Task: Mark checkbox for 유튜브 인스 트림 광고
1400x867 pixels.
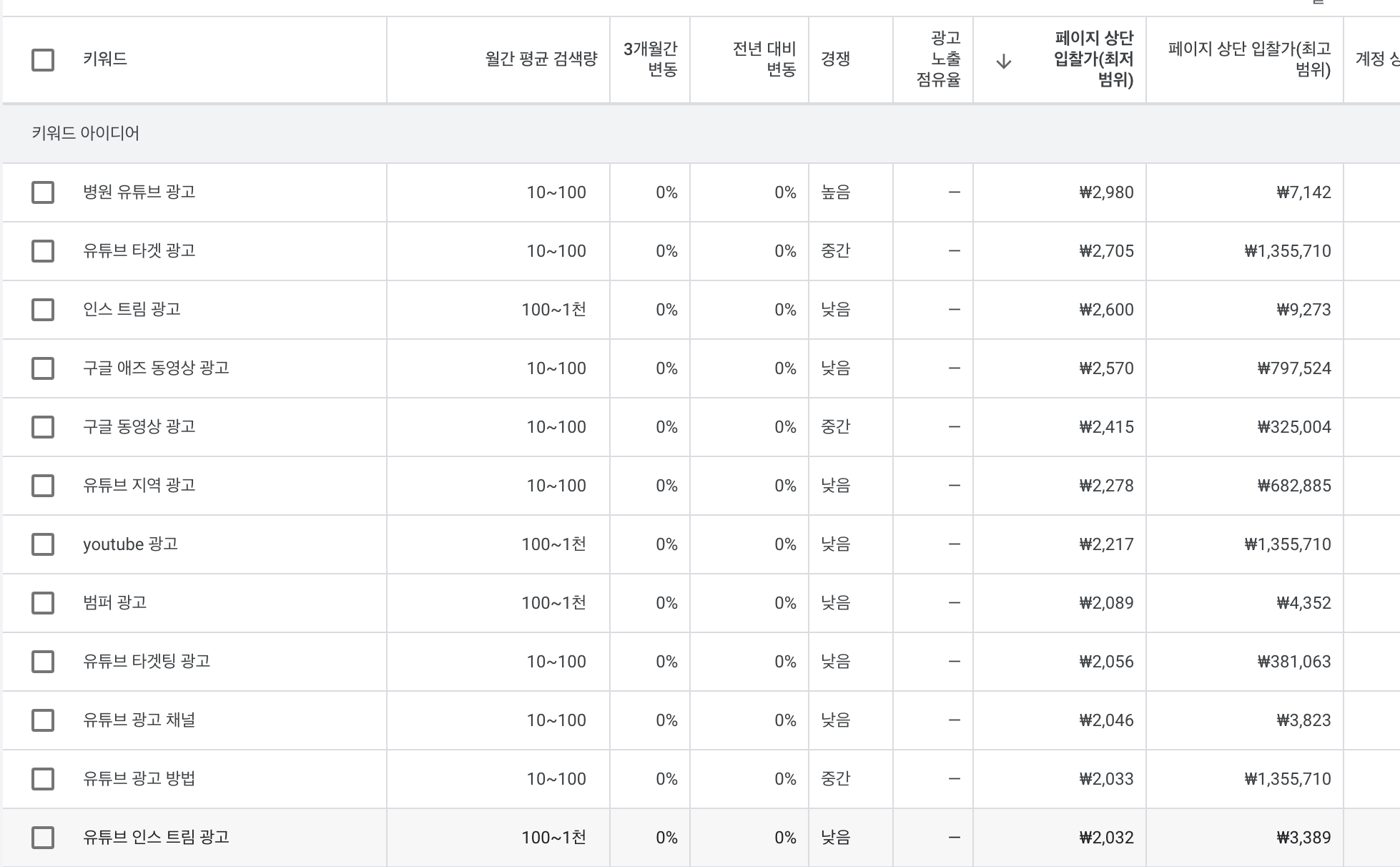Action: [43, 838]
